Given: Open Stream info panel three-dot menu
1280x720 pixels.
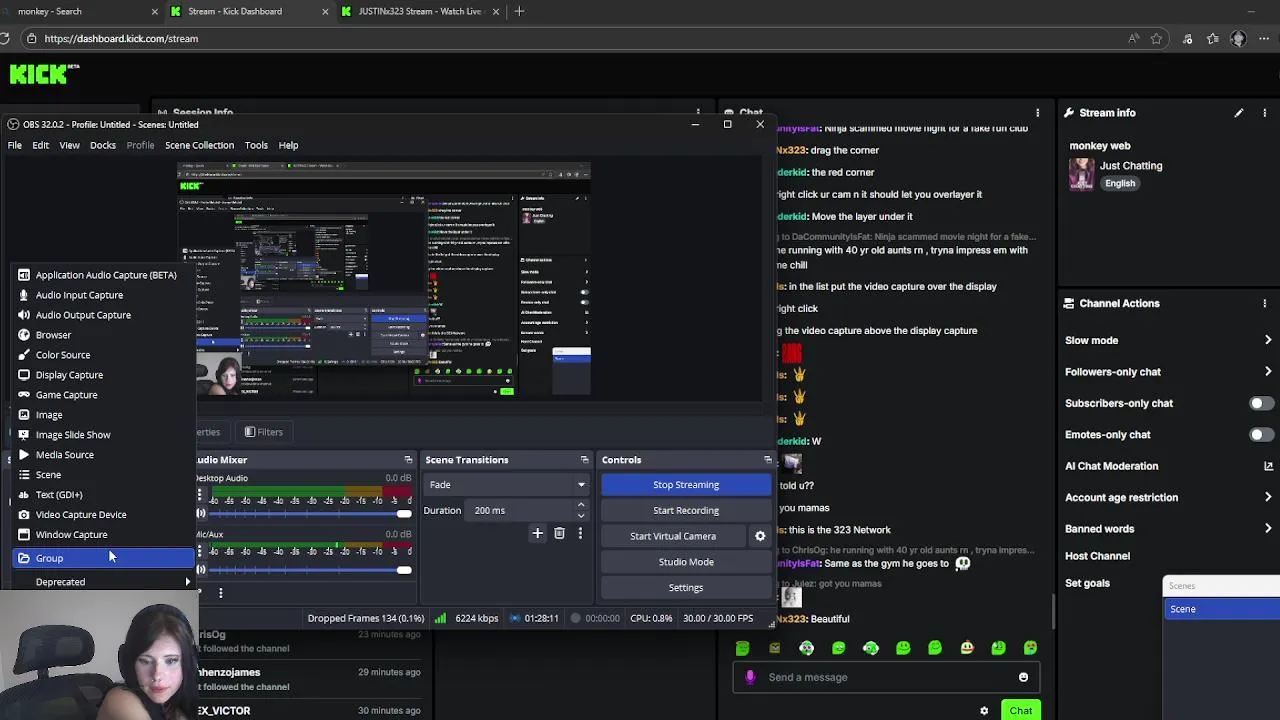Looking at the screenshot, I should [1267, 113].
